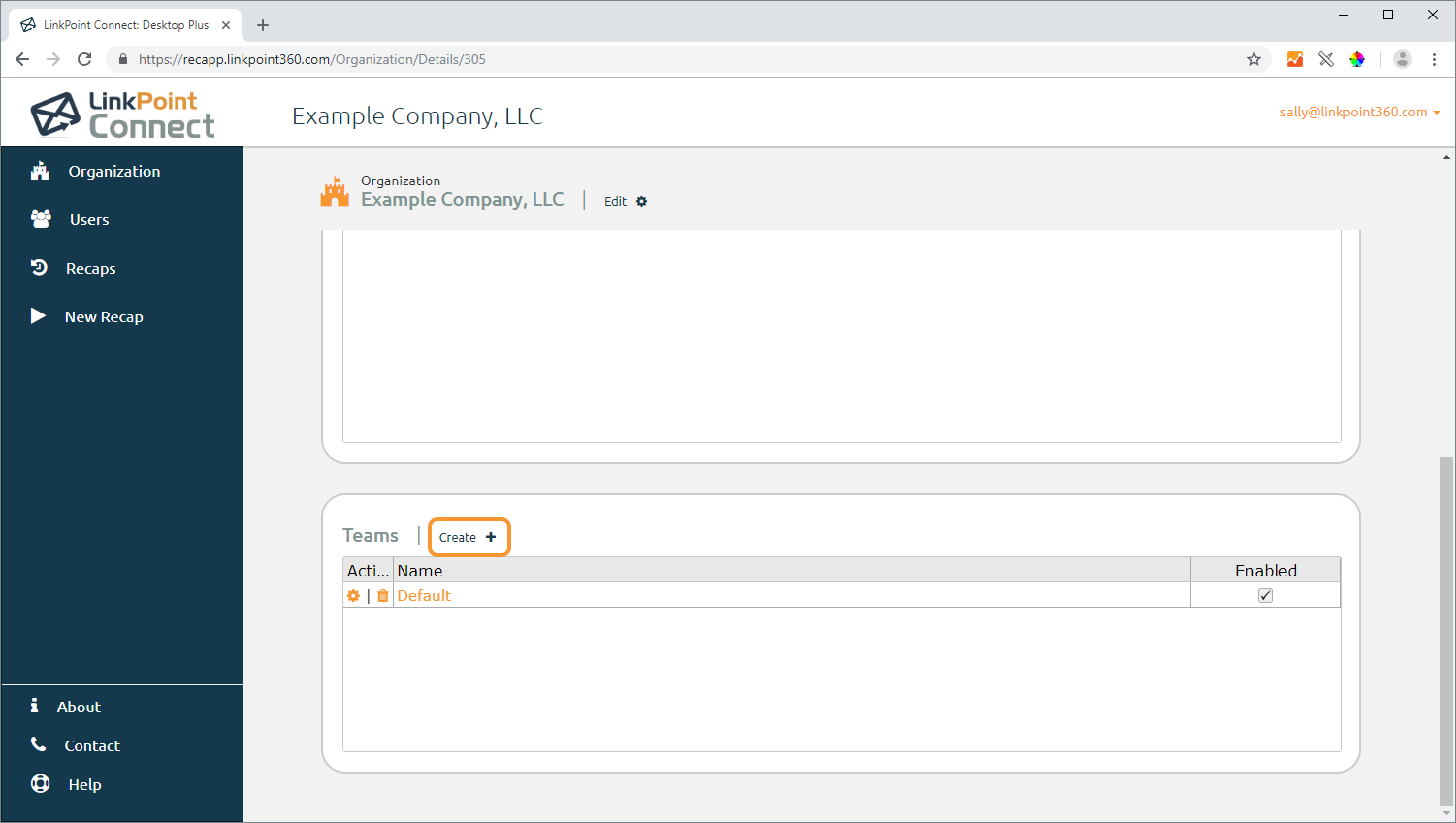
Task: Expand the sally@linkpoint360.com account dropdown
Action: (x=1360, y=112)
